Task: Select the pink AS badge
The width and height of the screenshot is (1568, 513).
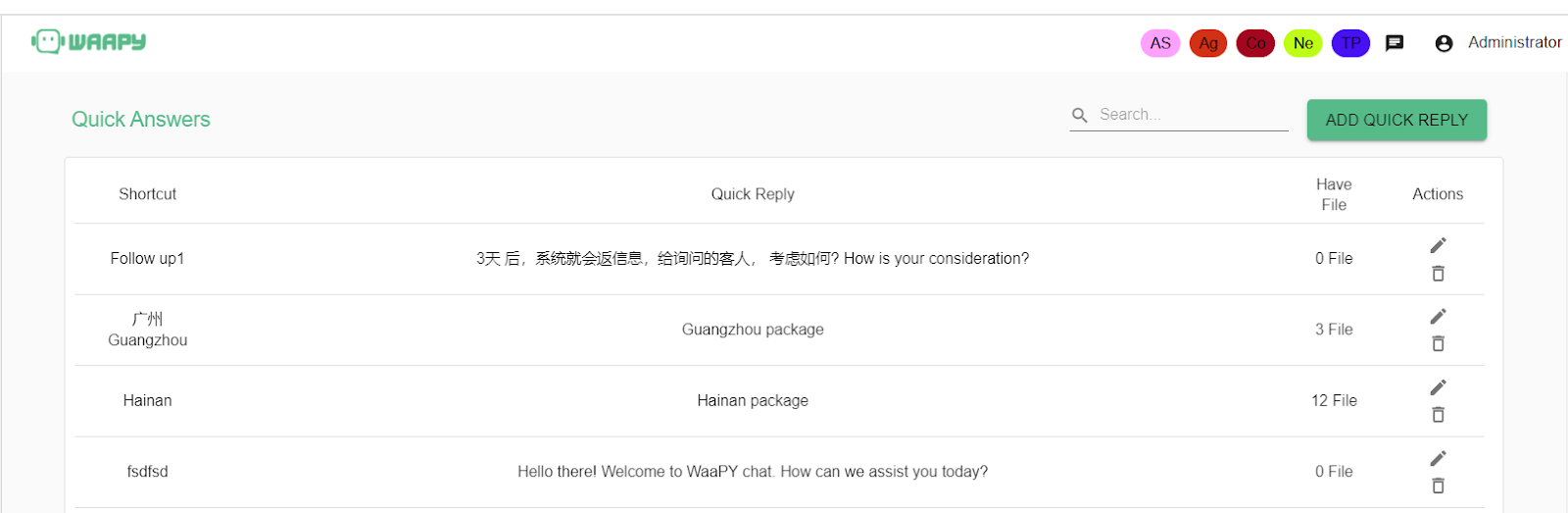Action: click(x=1160, y=43)
